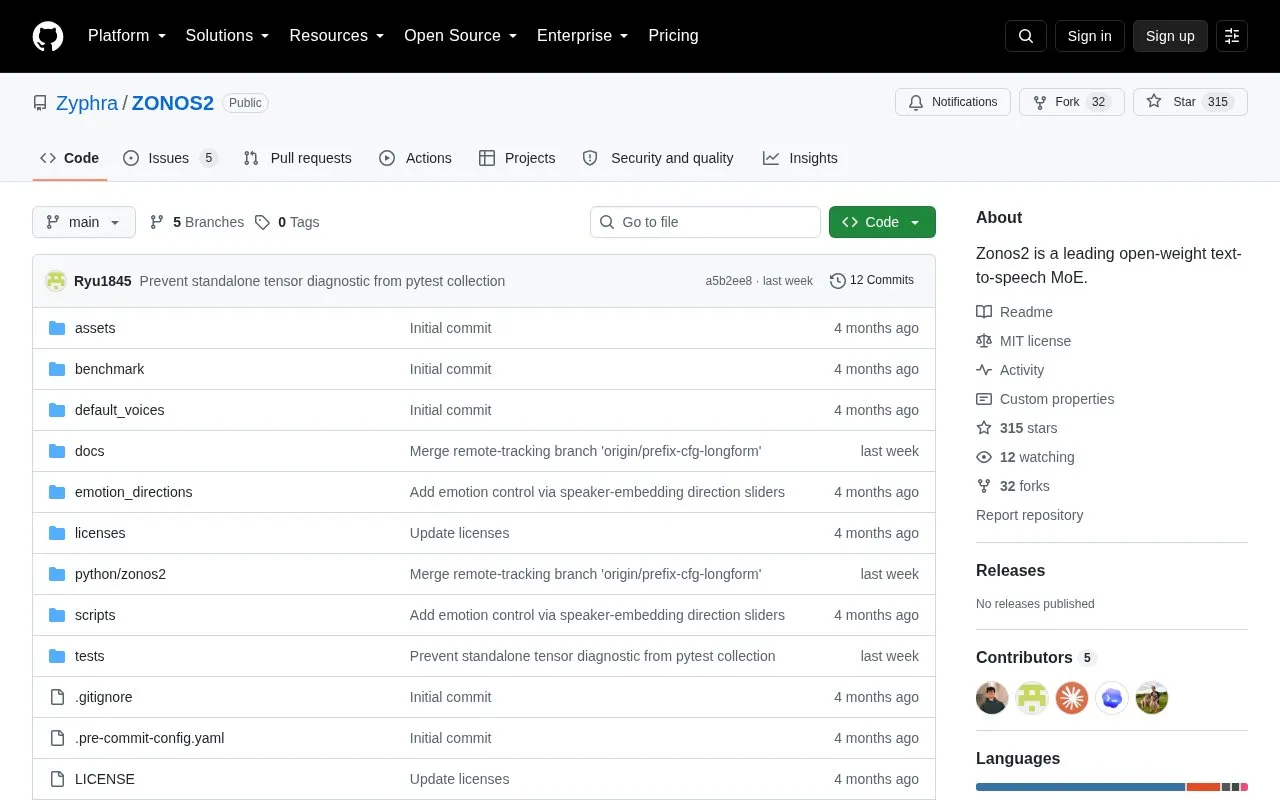The height and width of the screenshot is (800, 1280).
Task: Open the default_voices folder name
Action: 120,410
